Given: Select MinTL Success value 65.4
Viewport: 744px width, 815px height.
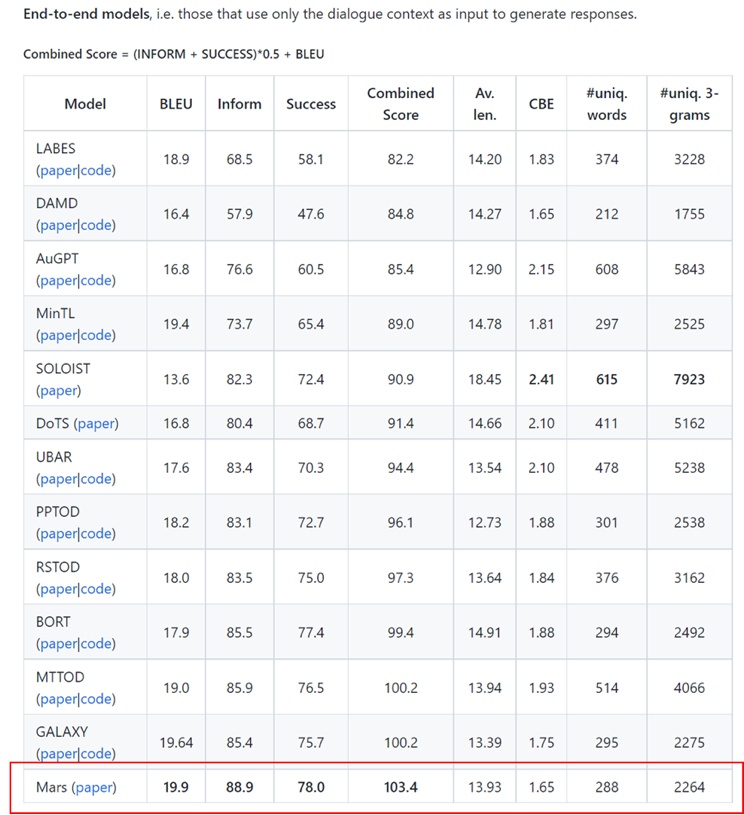Looking at the screenshot, I should 311,324.
